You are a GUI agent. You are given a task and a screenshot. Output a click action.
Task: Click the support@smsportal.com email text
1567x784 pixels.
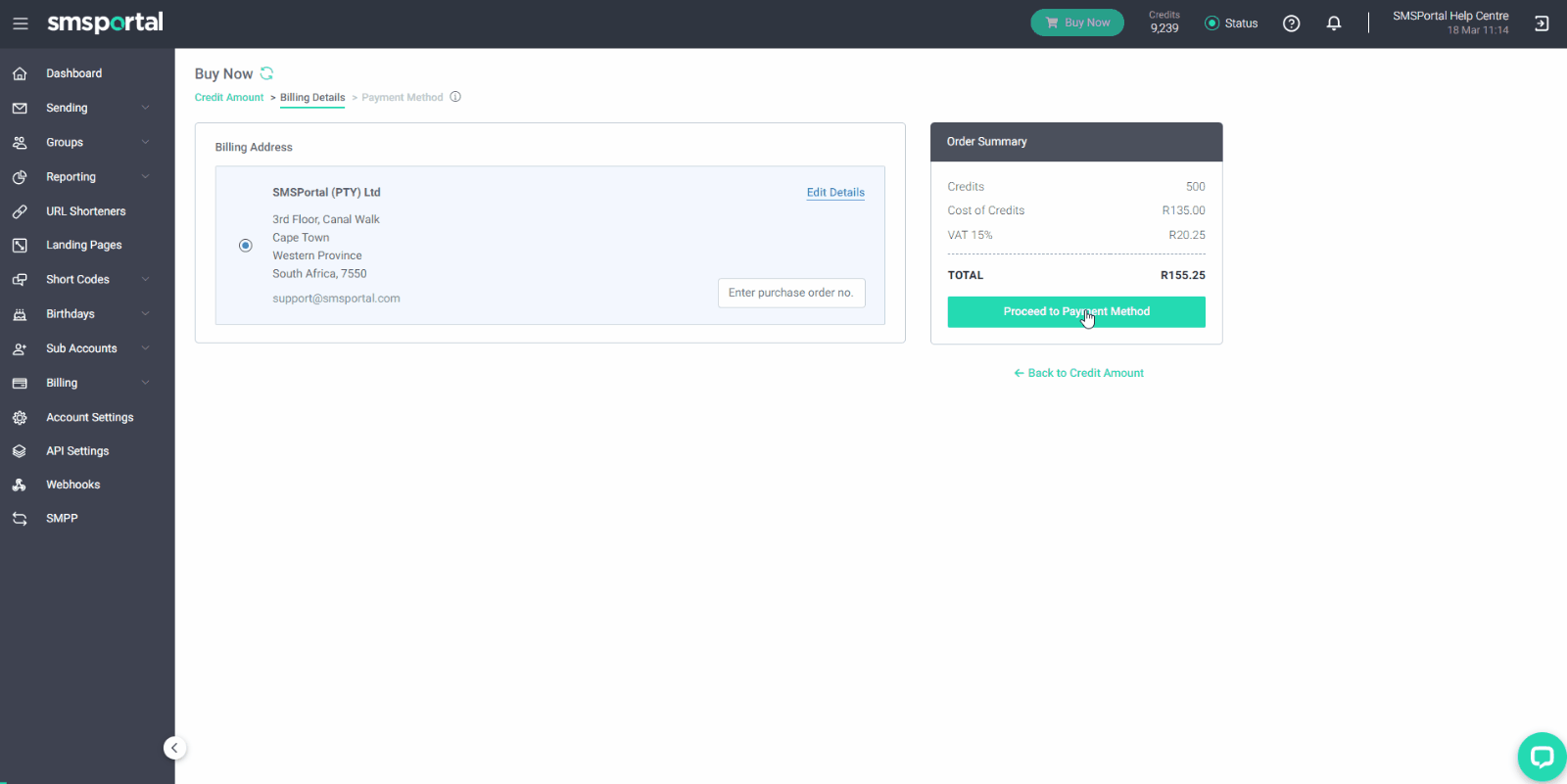(x=336, y=299)
